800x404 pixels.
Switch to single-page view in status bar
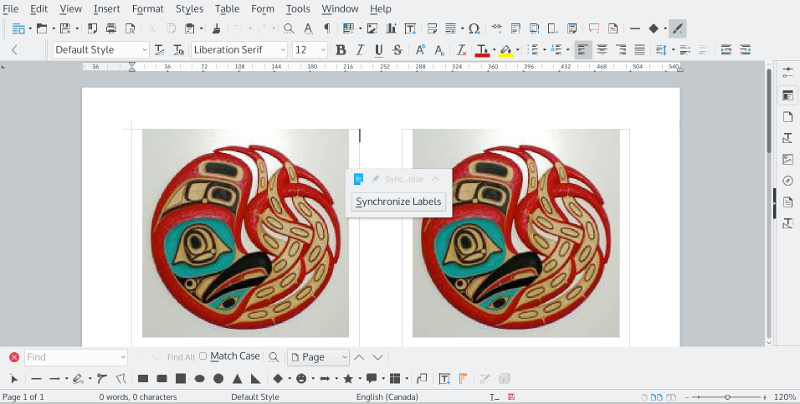pos(645,397)
